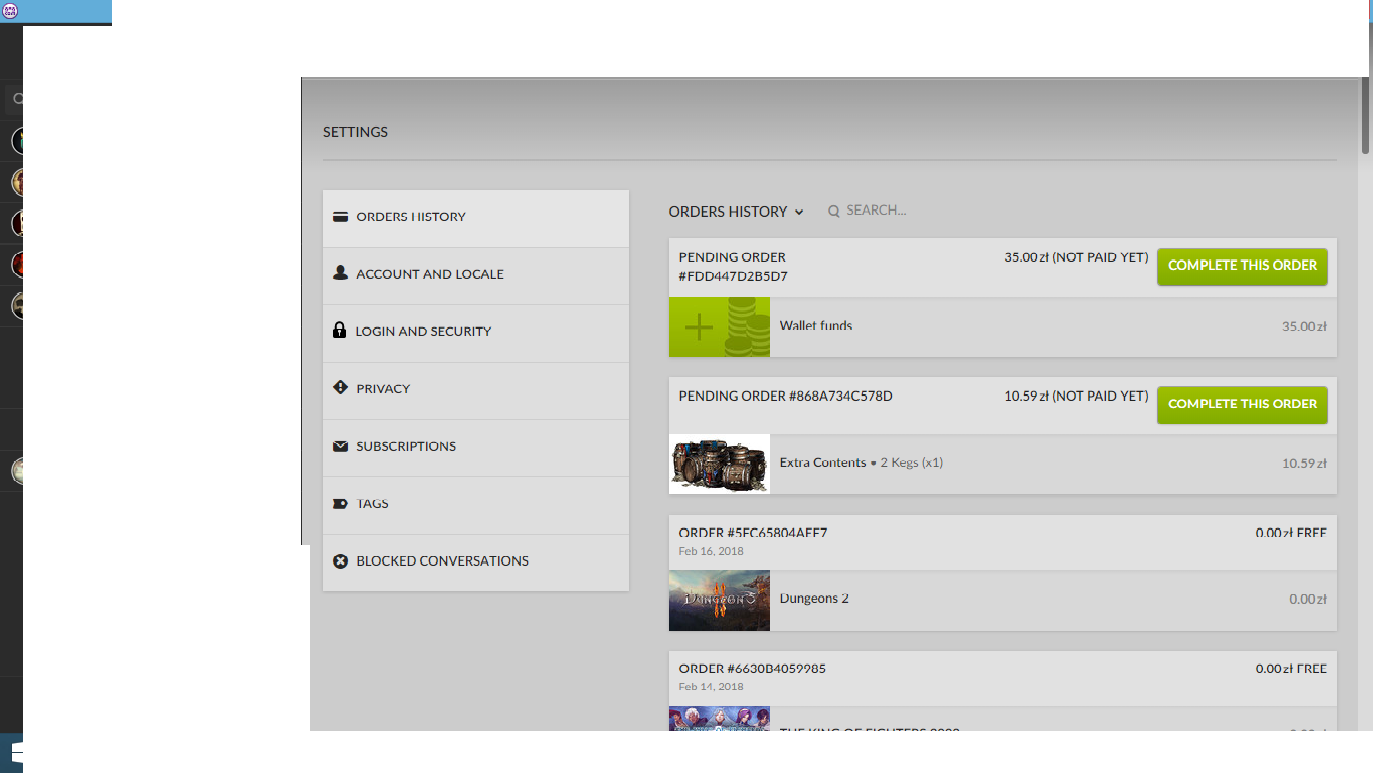Click the "2 Kegs (x1)" text
The height and width of the screenshot is (773, 1373).
[x=911, y=463]
